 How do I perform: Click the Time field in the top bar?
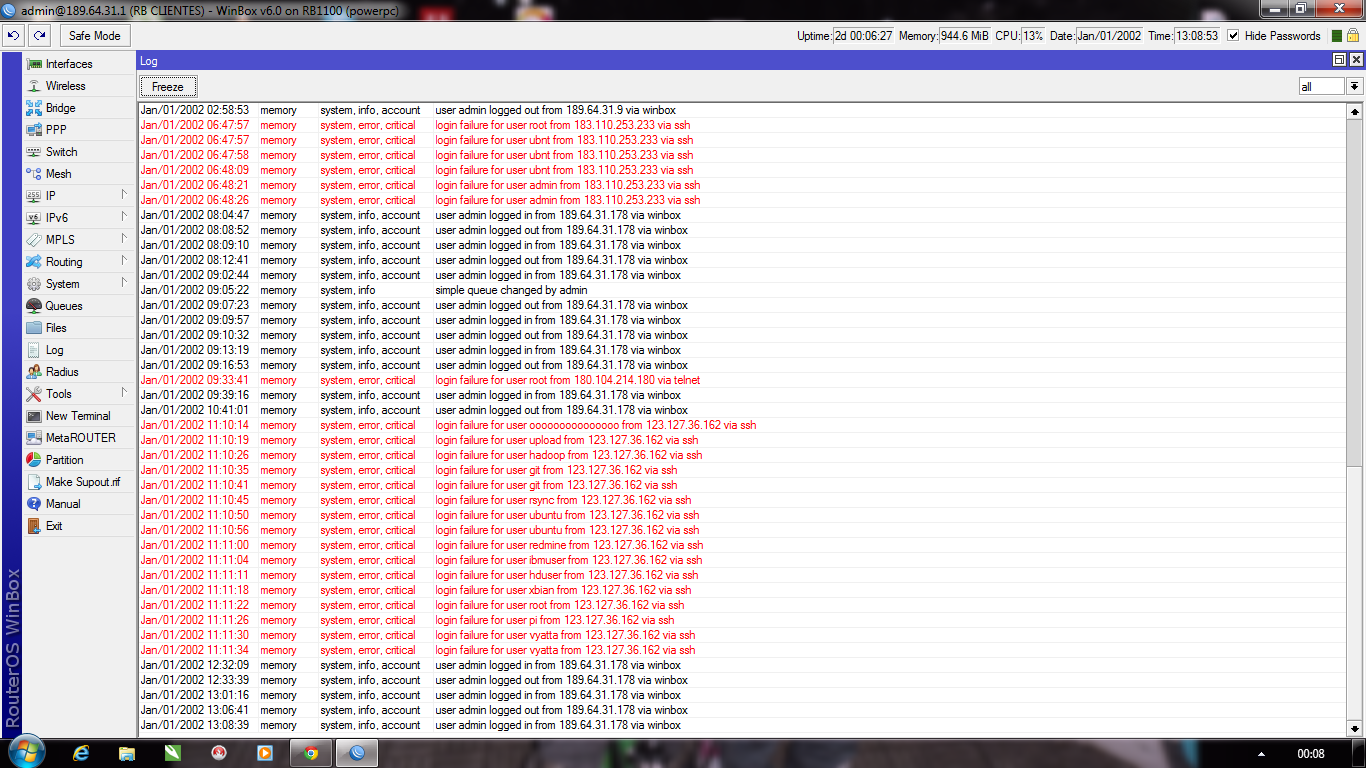(x=1197, y=36)
